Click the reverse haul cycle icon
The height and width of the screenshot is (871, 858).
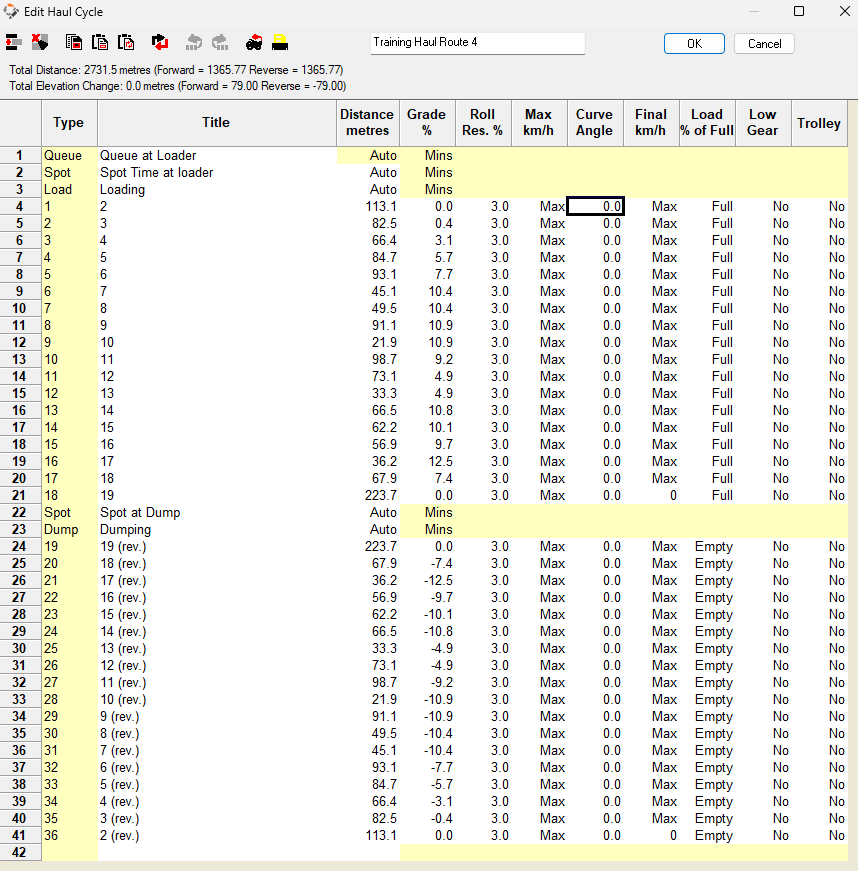159,42
